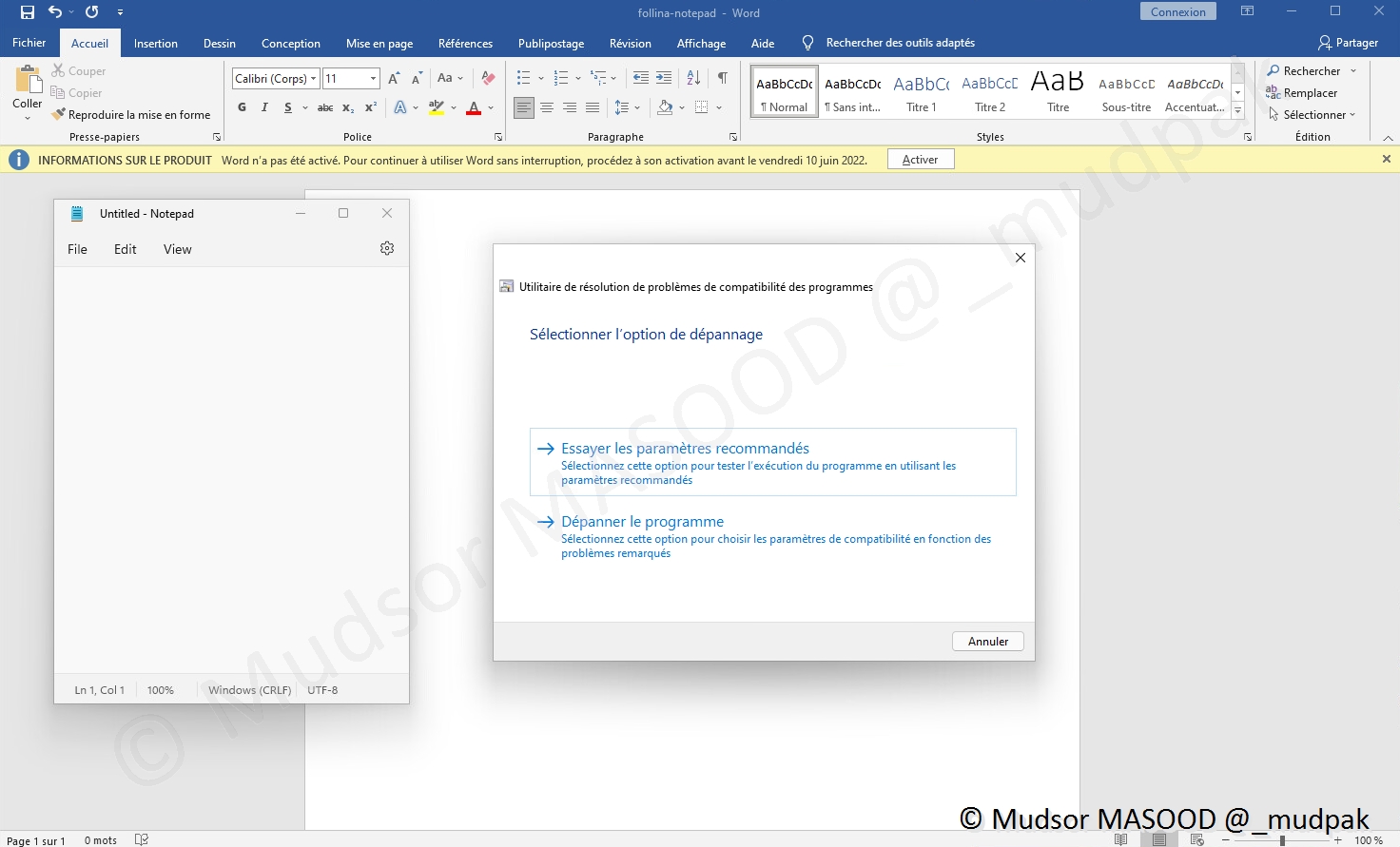The height and width of the screenshot is (847, 1400).
Task: Click the format painter brush icon
Action: [59, 115]
